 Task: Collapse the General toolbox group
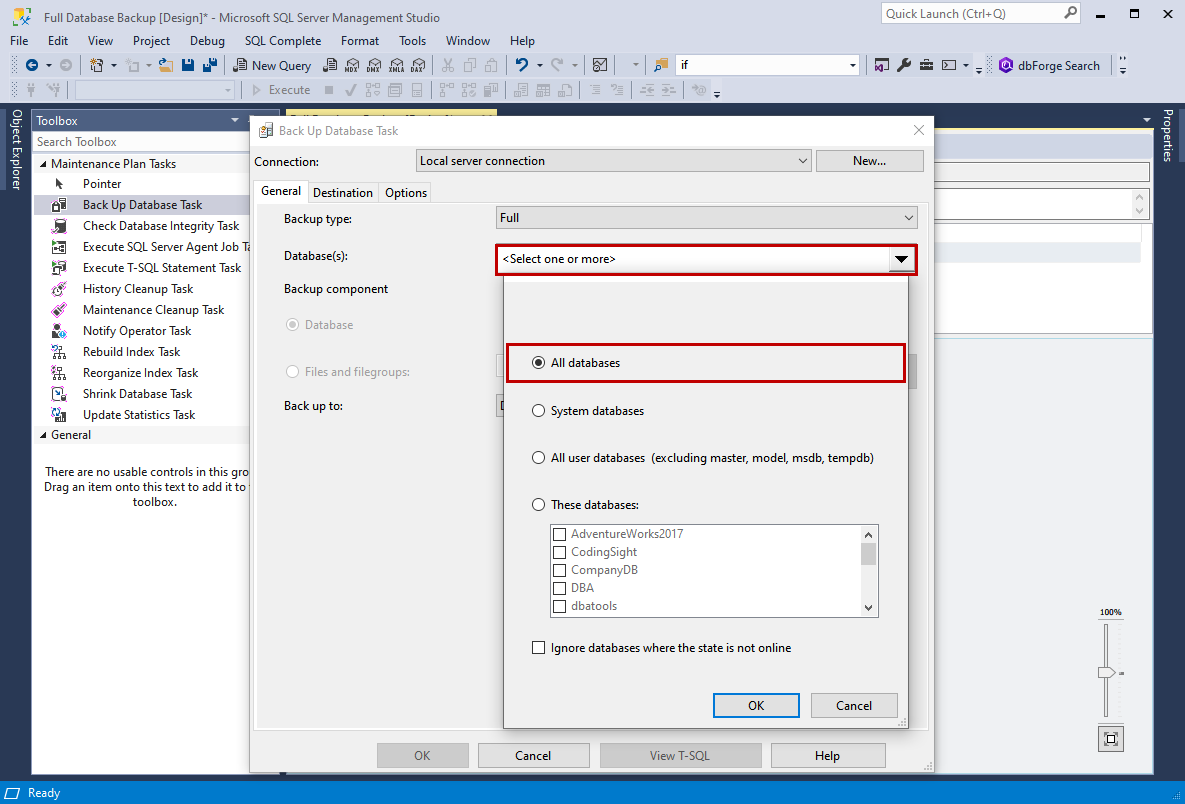[43, 435]
